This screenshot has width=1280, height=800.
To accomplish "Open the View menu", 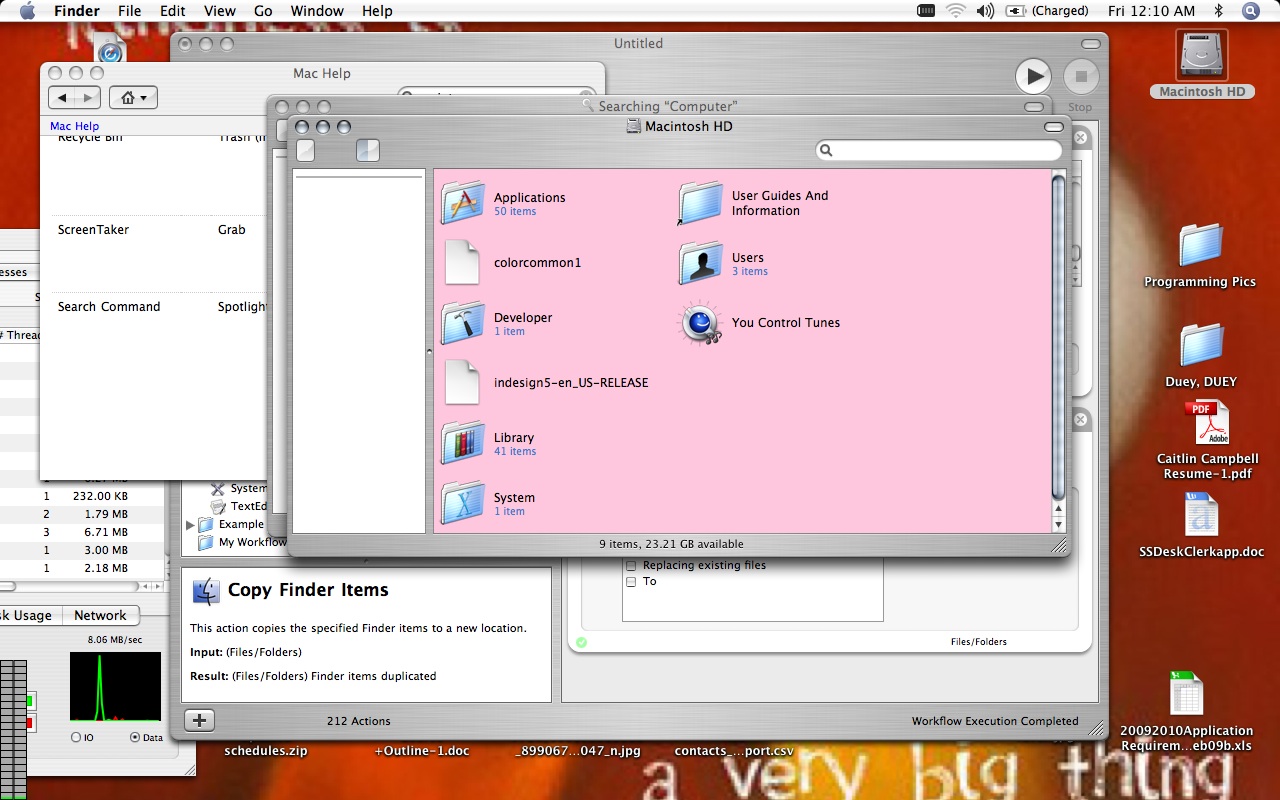I will (x=219, y=11).
